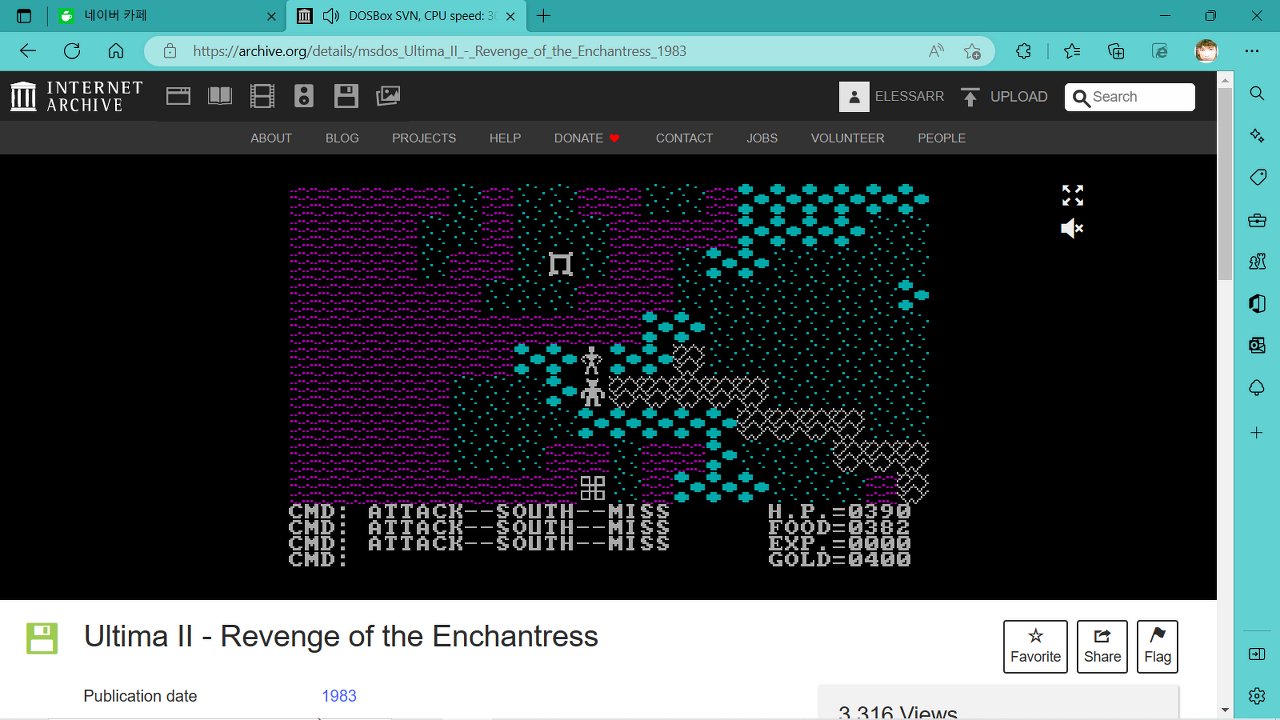Open the ELESSARR user account menu

[x=891, y=96]
